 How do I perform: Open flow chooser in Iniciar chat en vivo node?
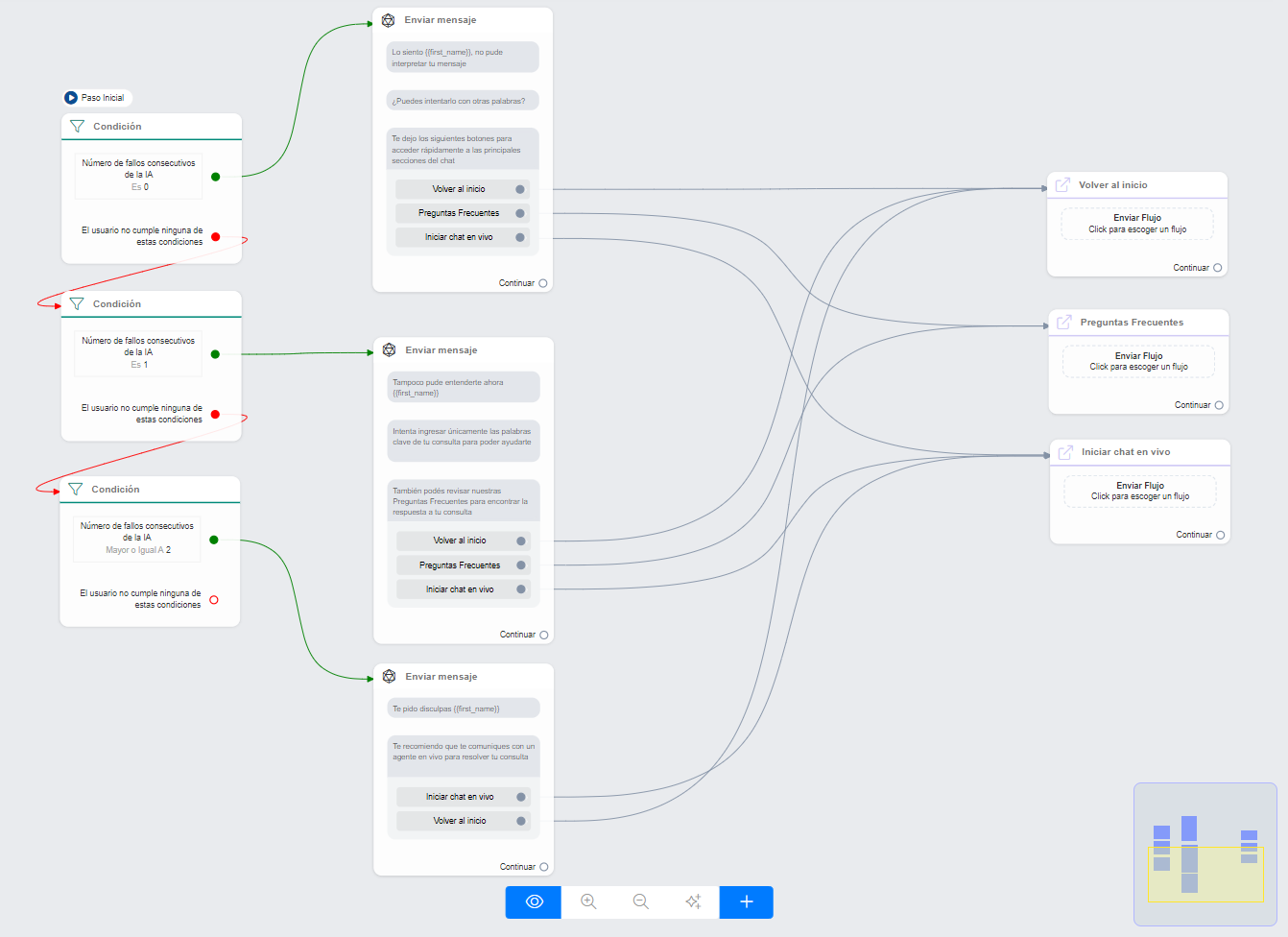click(1139, 491)
